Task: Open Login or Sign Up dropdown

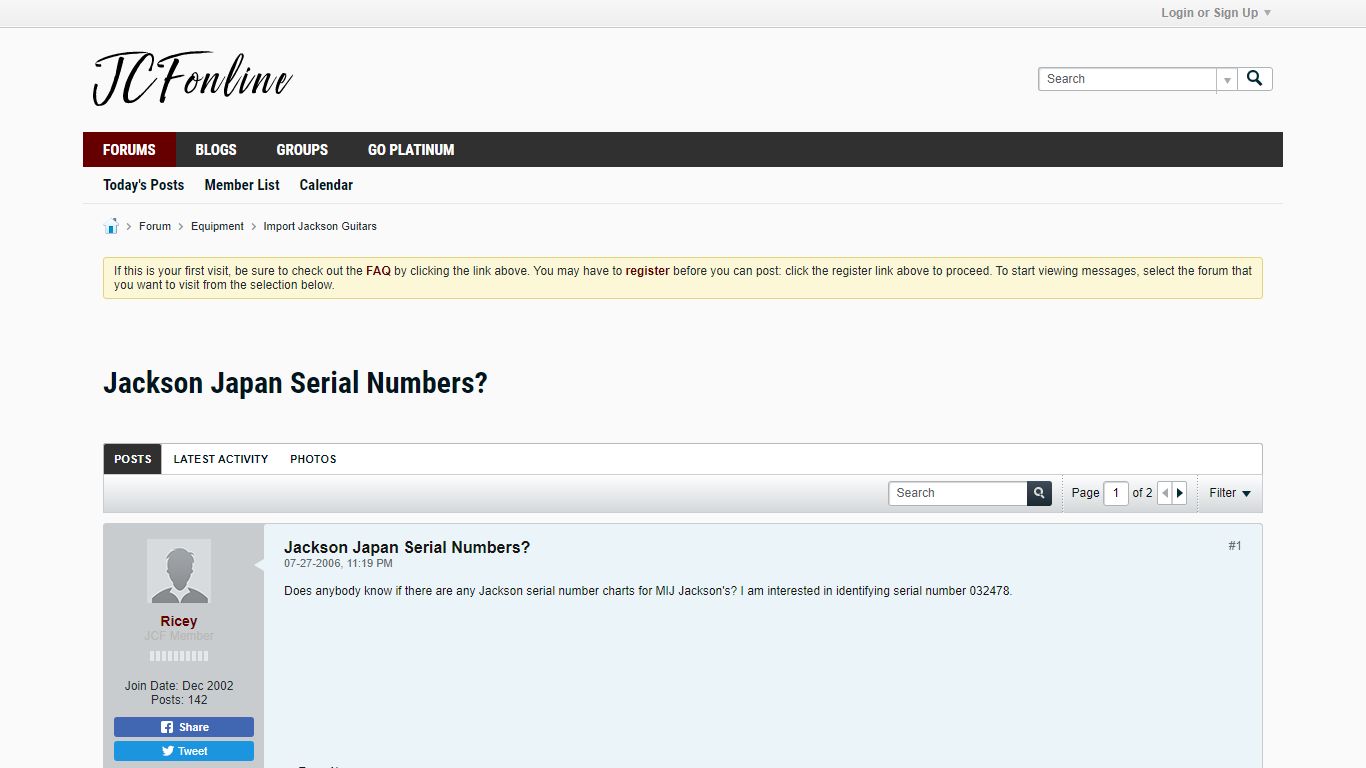Action: click(x=1216, y=13)
